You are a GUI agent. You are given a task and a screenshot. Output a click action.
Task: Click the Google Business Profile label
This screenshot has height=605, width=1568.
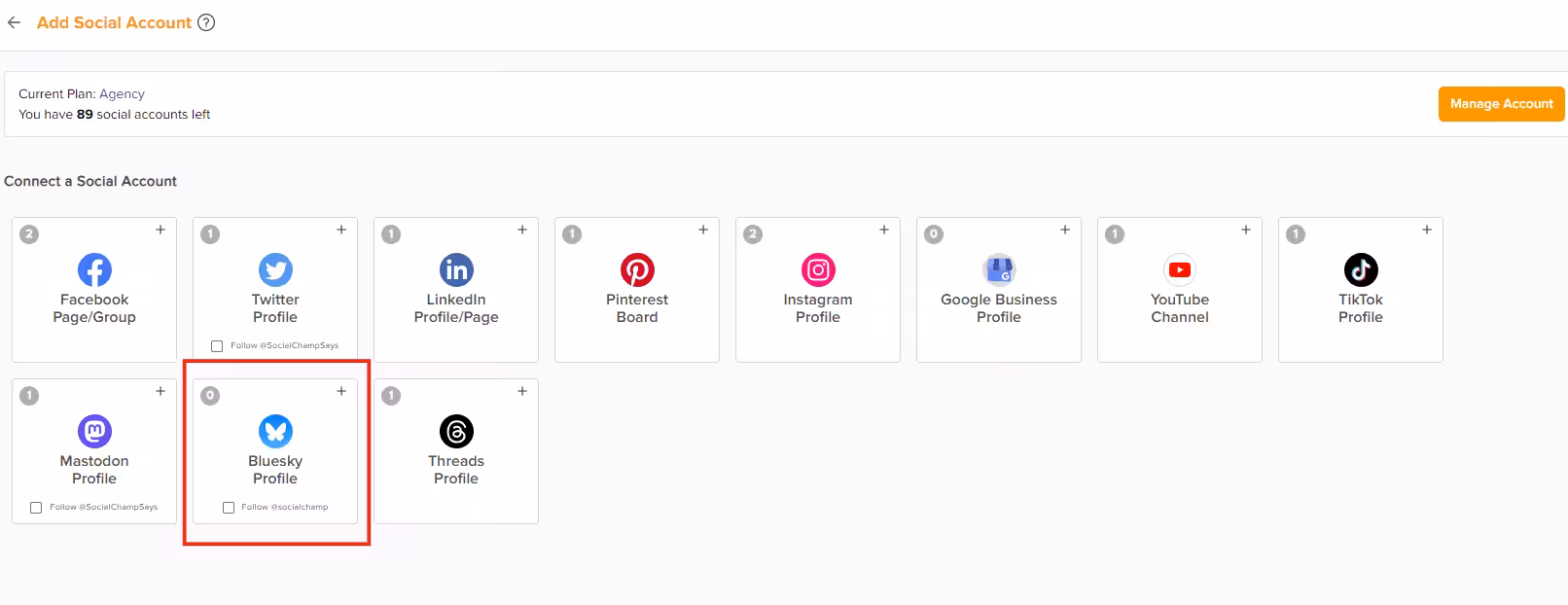(x=999, y=308)
